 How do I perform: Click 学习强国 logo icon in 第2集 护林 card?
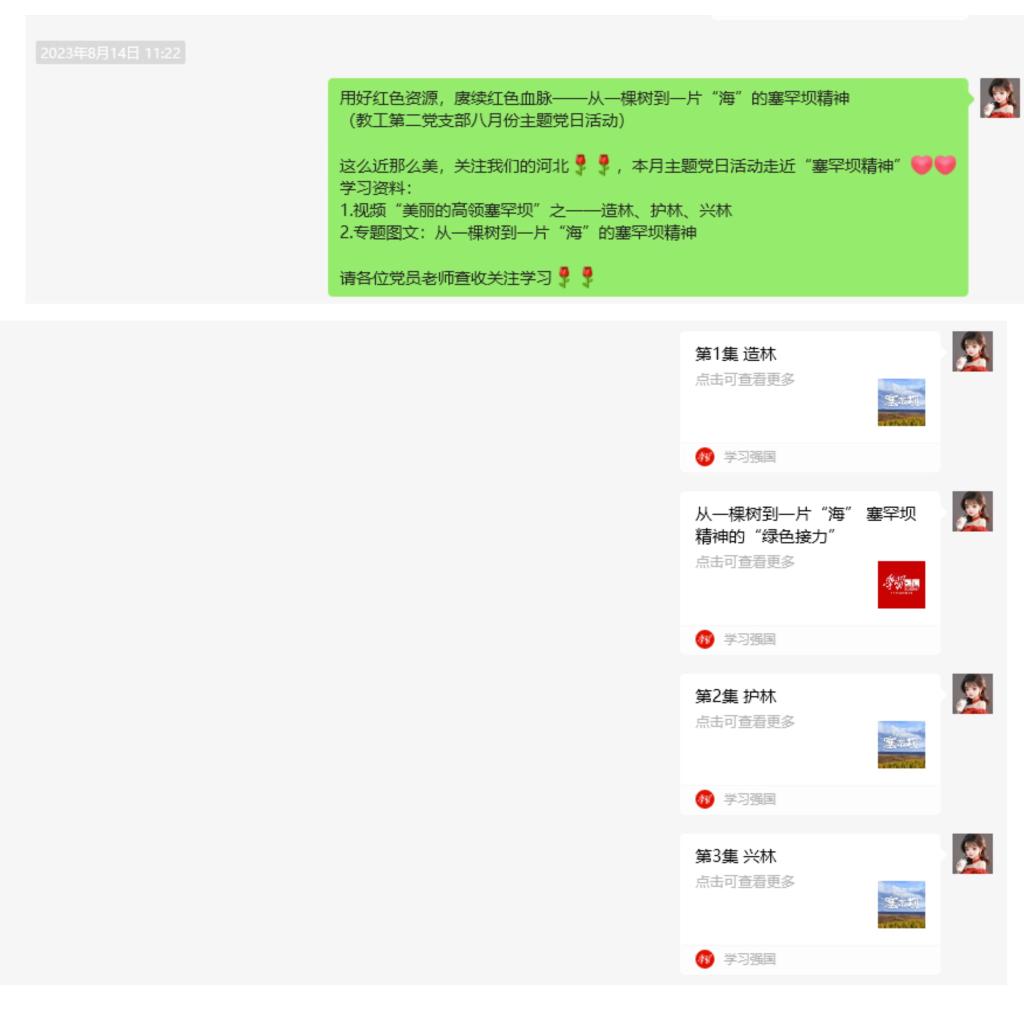(x=705, y=799)
